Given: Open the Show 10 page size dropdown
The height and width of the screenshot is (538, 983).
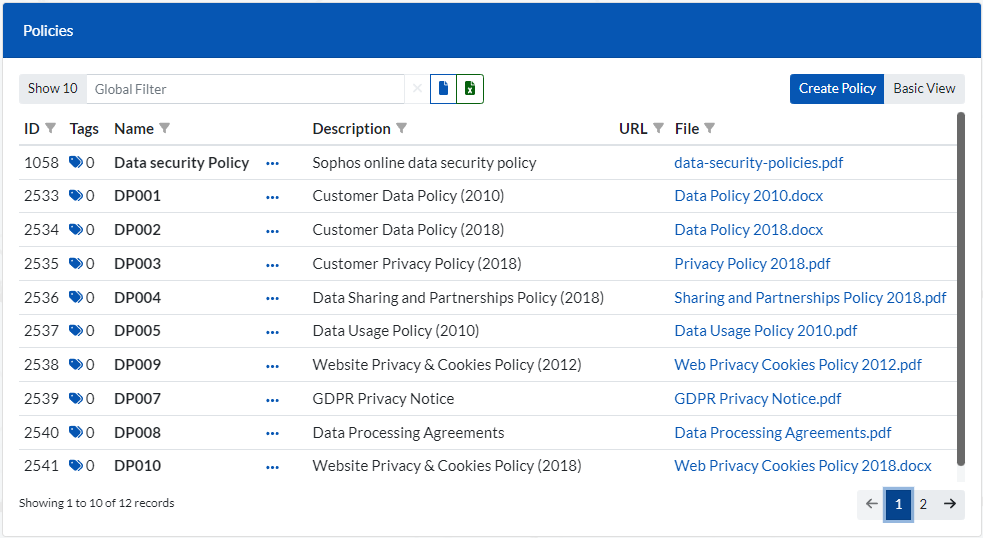Looking at the screenshot, I should pos(52,89).
